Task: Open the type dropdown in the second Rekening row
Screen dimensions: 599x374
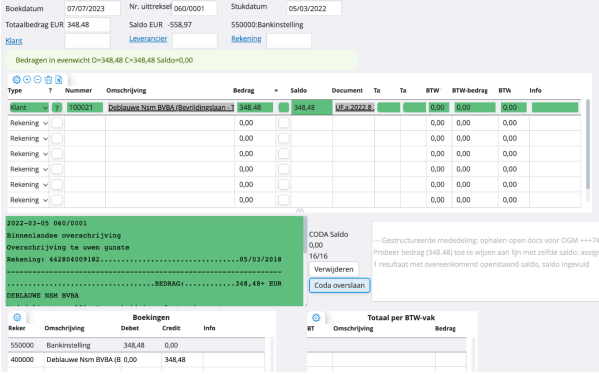Action: point(29,138)
